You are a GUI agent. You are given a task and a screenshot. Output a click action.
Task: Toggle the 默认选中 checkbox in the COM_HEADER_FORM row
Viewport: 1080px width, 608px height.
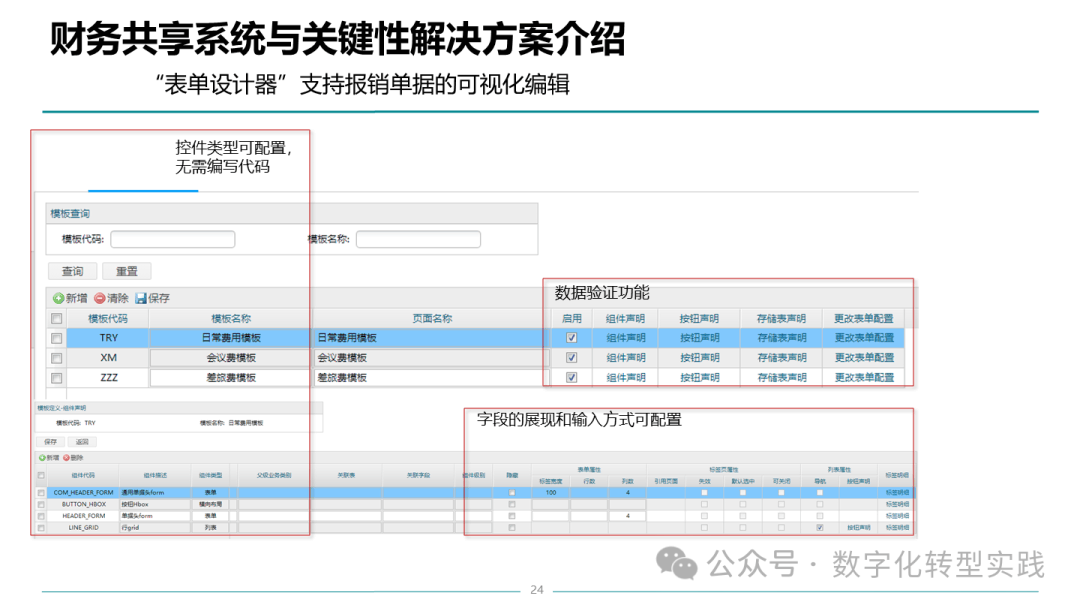tap(742, 493)
